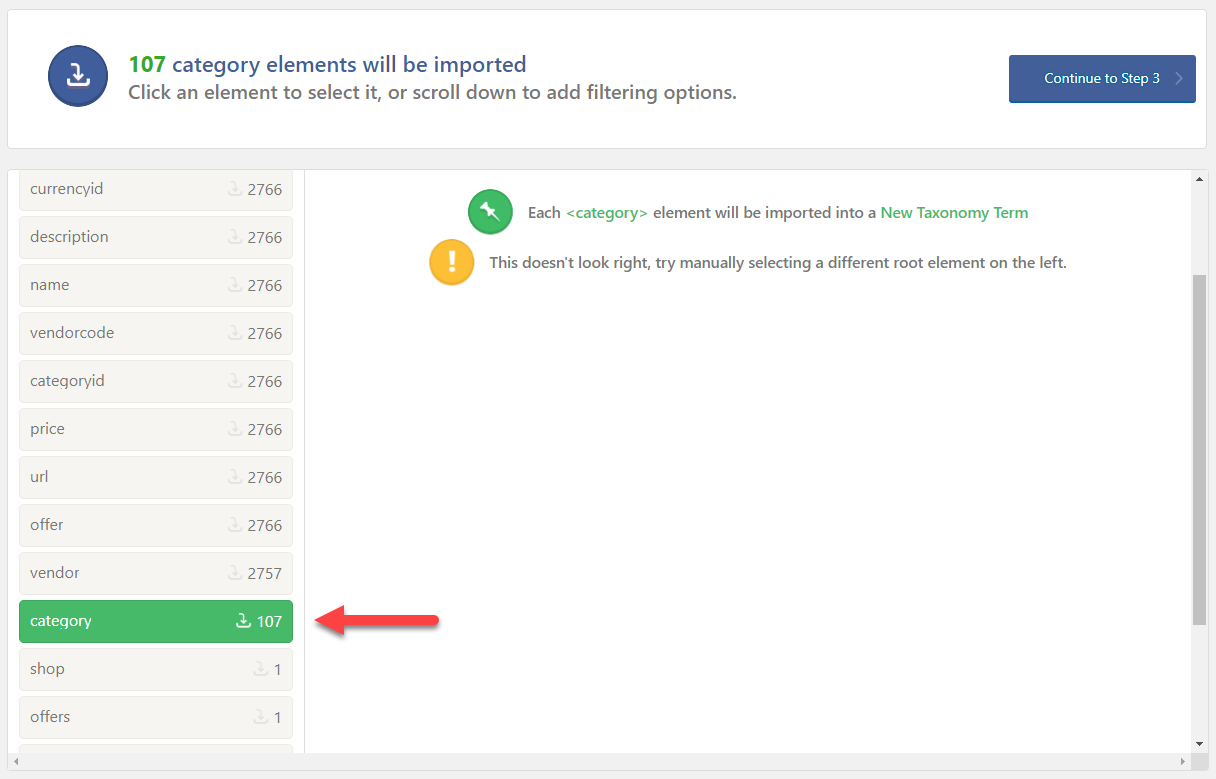Pick the price element
1216x779 pixels.
(156, 429)
